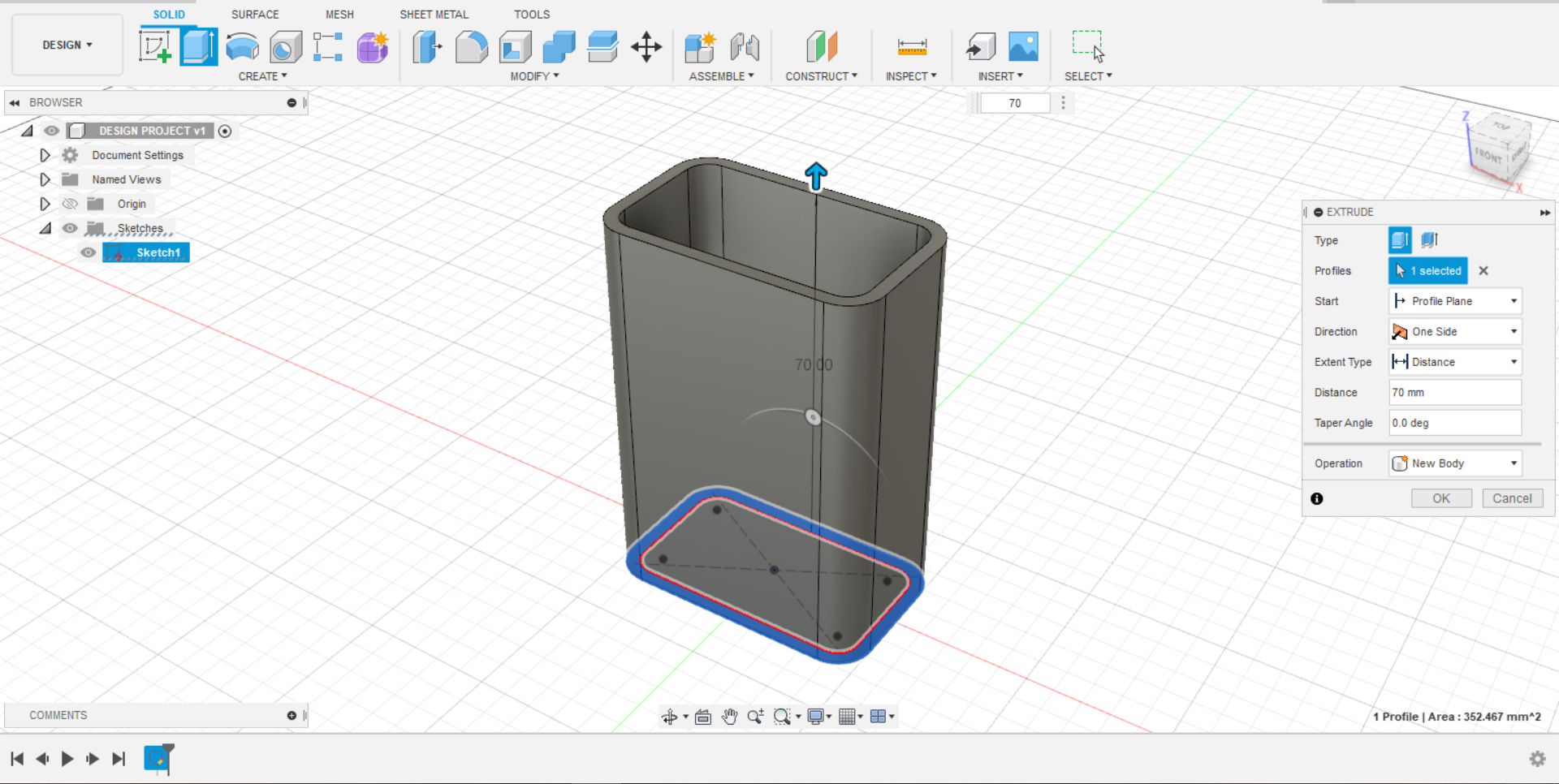This screenshot has width=1559, height=784.
Task: Select the Extrude tool in toolbar
Action: click(199, 46)
